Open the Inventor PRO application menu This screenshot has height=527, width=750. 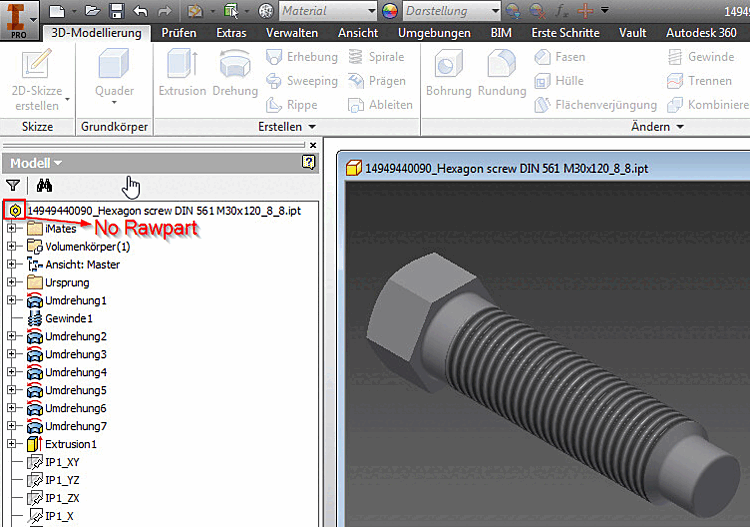[x=18, y=19]
